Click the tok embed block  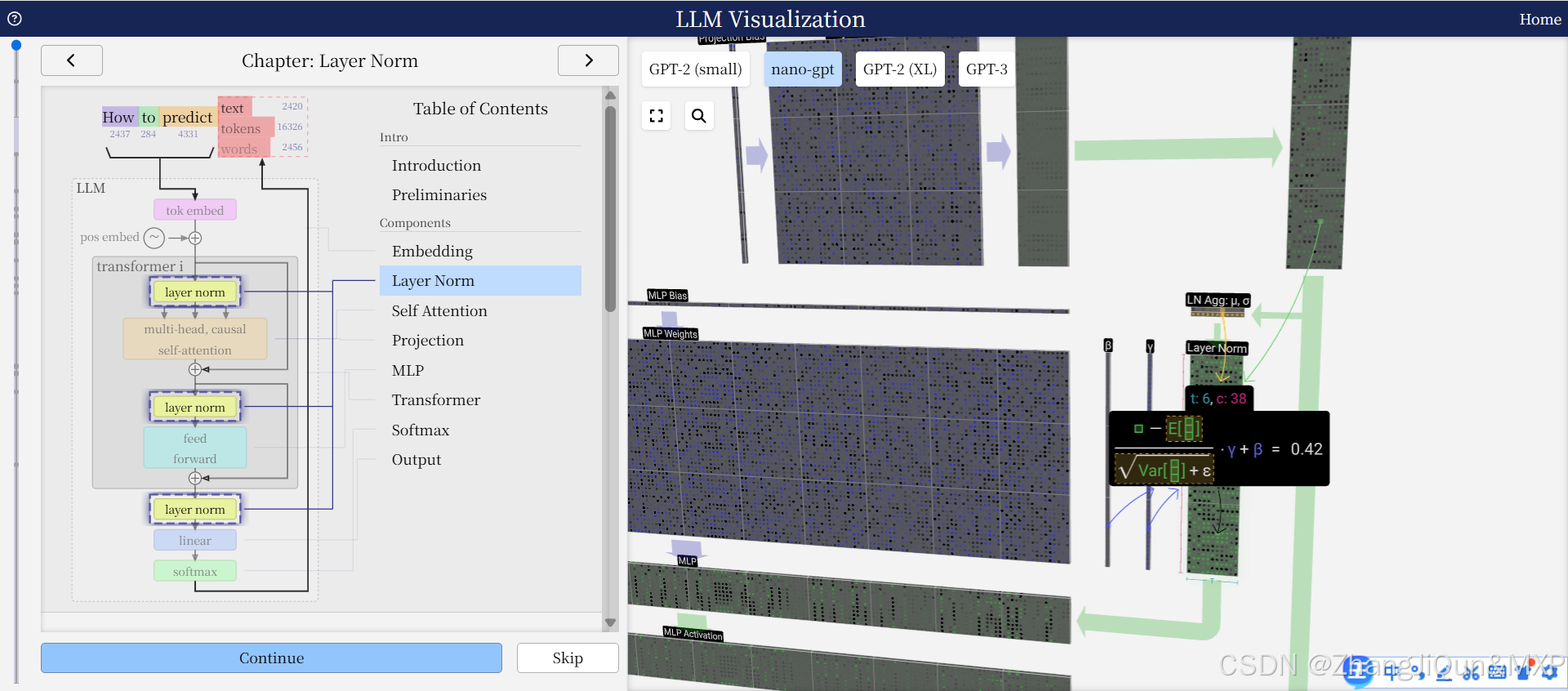[x=195, y=211]
